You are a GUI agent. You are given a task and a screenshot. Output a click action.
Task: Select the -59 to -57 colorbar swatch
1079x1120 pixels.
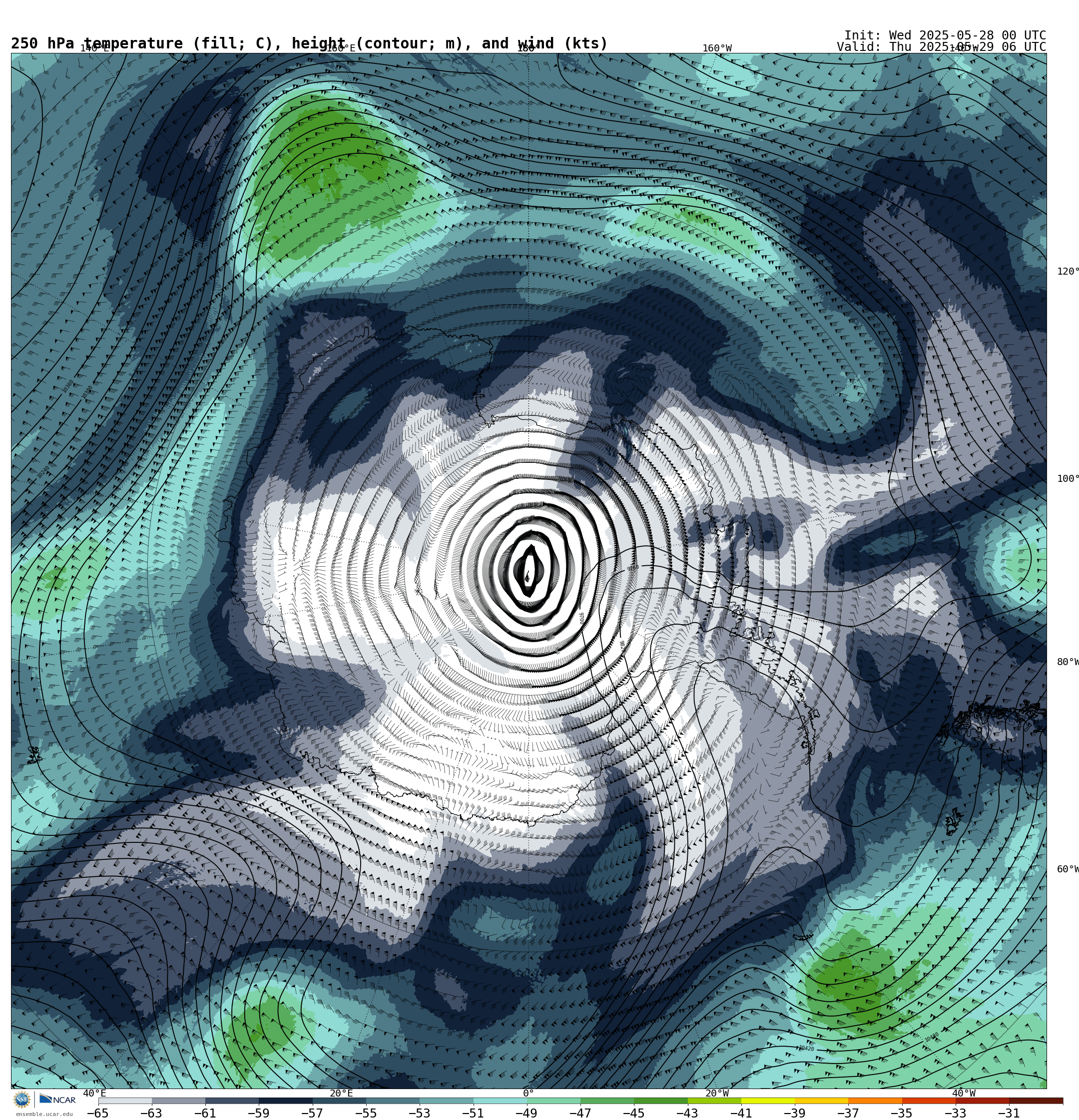(286, 1101)
